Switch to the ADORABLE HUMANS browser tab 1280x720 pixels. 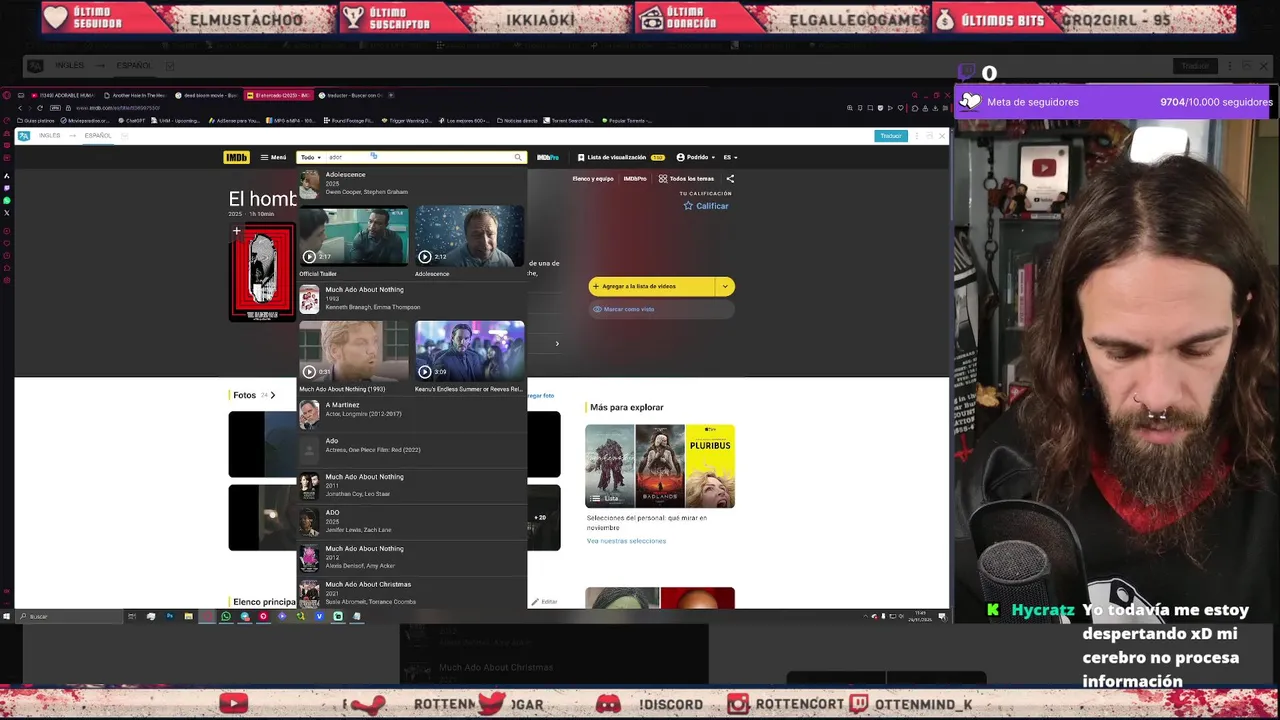[x=63, y=95]
